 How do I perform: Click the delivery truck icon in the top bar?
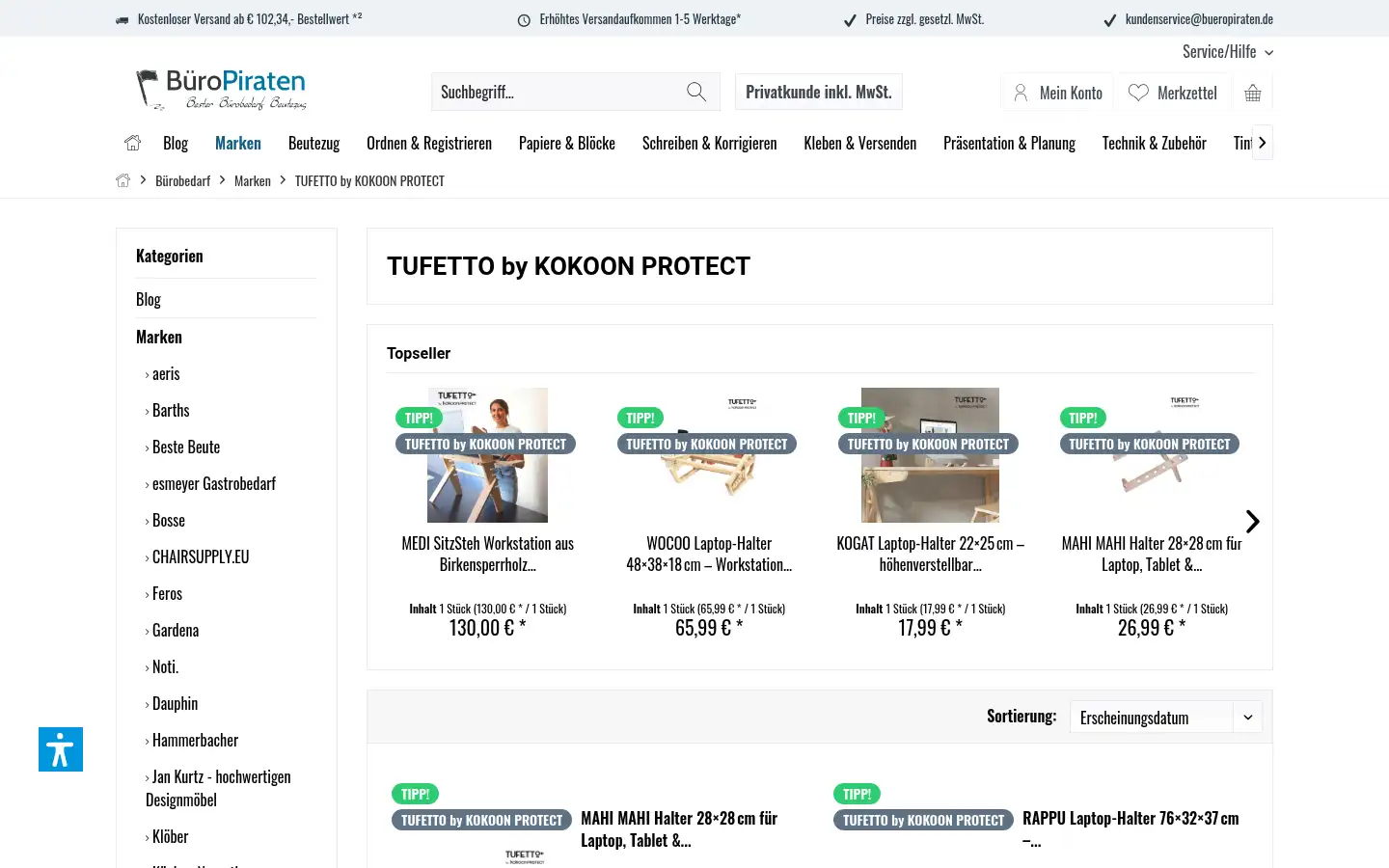[x=123, y=19]
